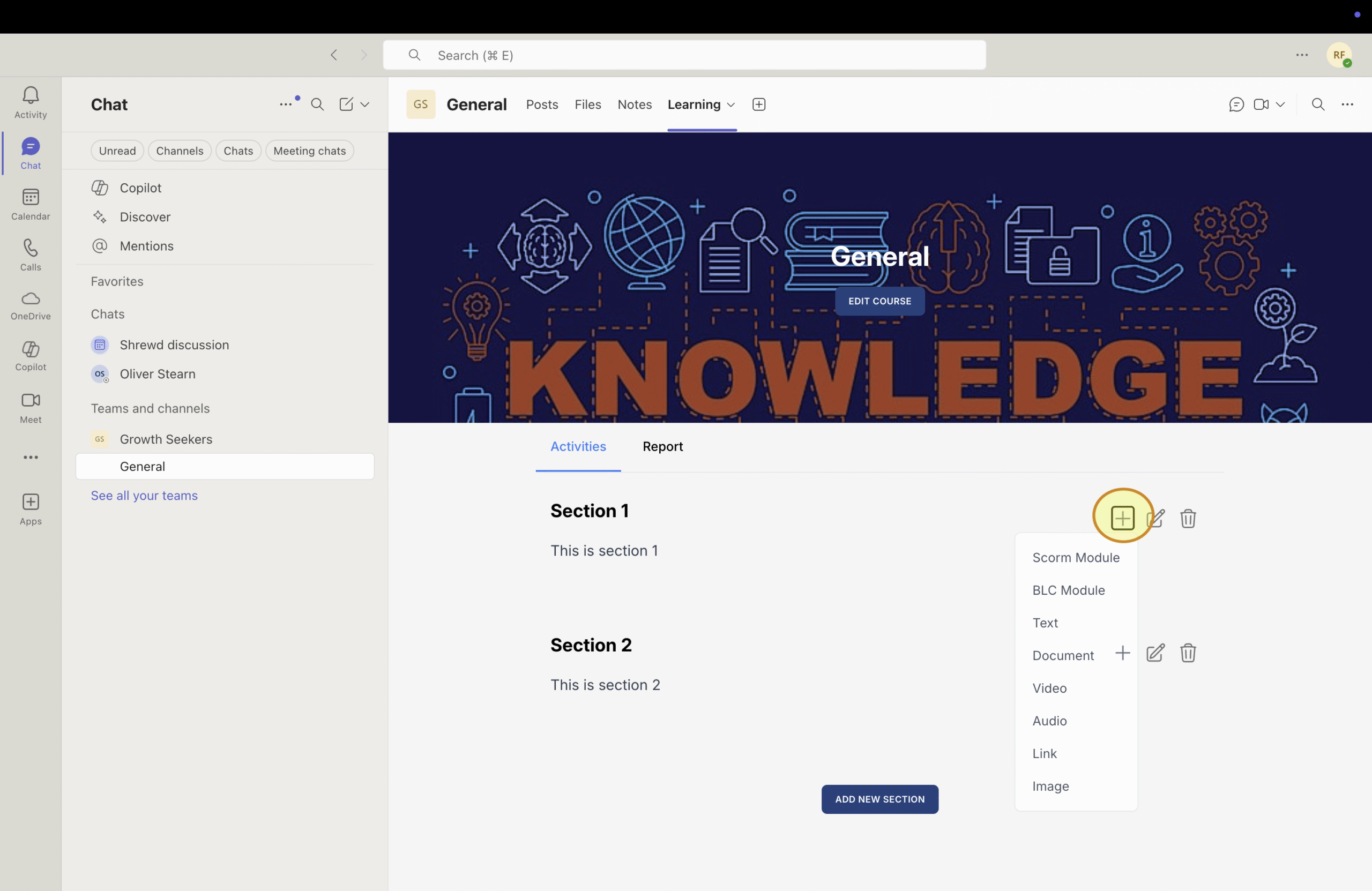Click Section 2 add activity plus icon
This screenshot has width=1372, height=891.
point(1122,653)
